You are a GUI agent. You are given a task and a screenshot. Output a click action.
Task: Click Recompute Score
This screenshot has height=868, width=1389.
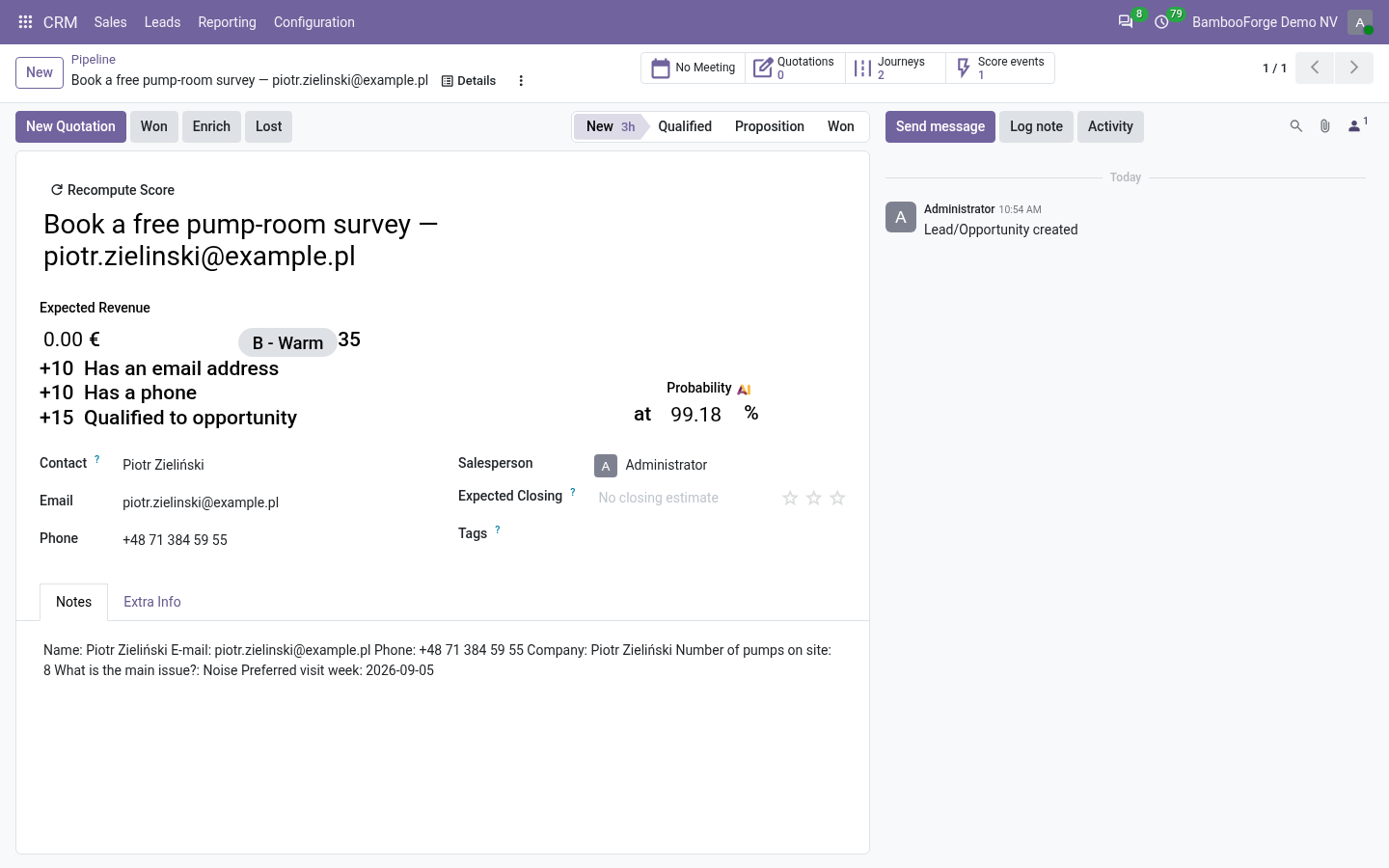[x=113, y=190]
